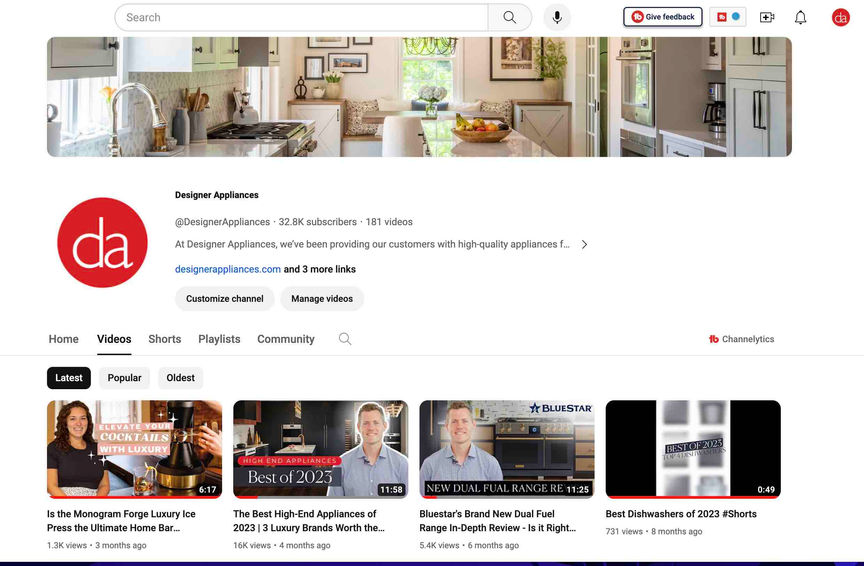Viewport: 864px width, 566px height.
Task: Select the Videos tab
Action: [114, 339]
